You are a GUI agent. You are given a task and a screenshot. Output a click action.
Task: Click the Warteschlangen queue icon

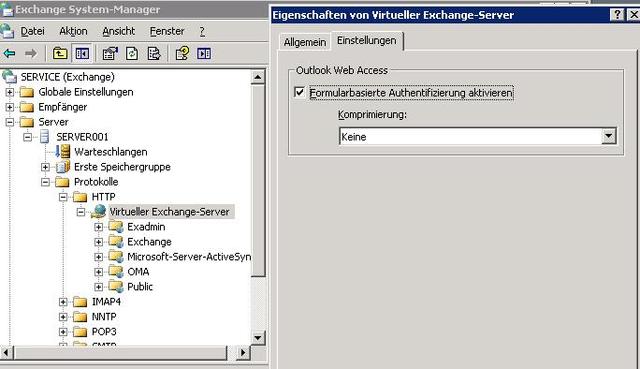click(x=63, y=151)
